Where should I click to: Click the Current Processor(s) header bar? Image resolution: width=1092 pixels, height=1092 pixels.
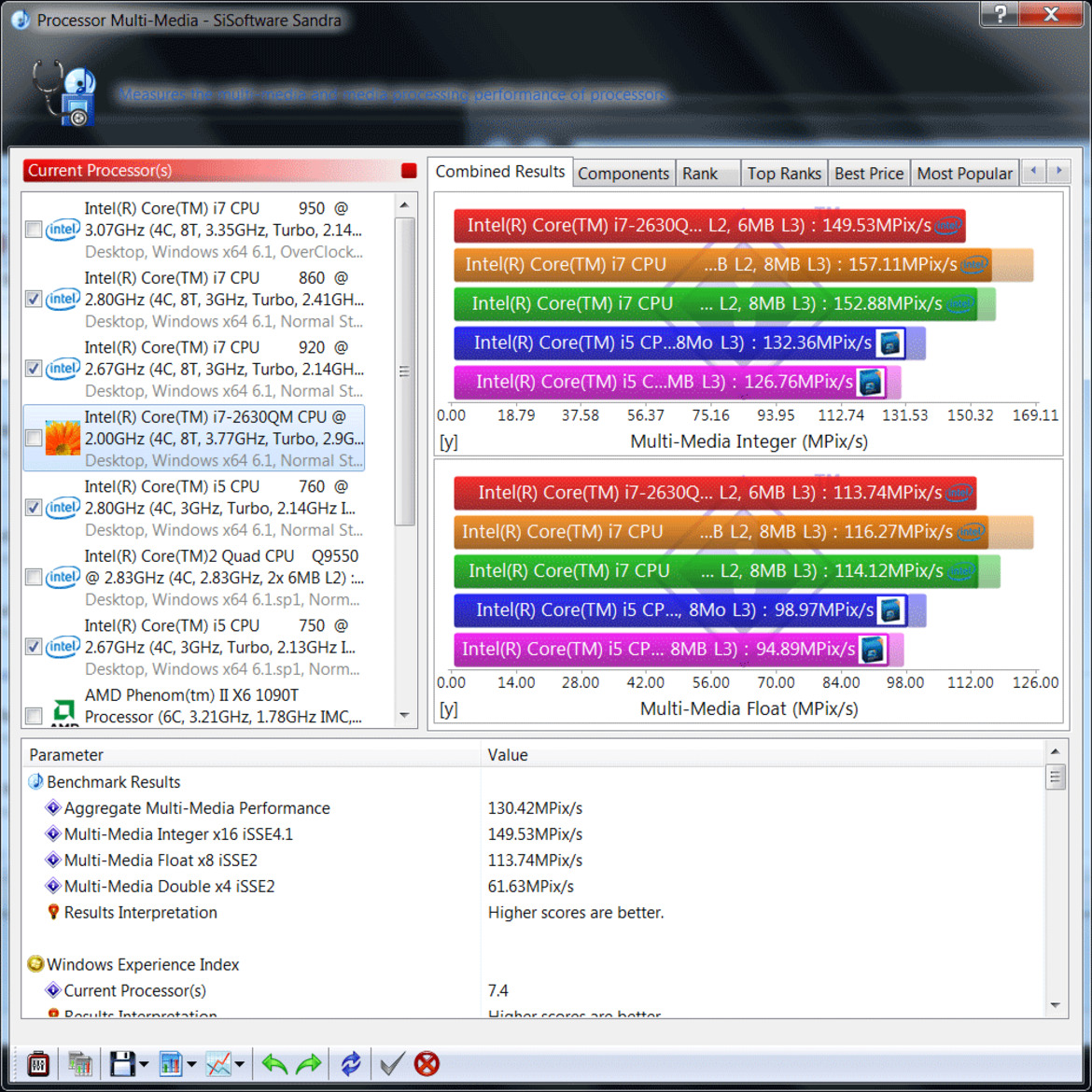coord(219,171)
